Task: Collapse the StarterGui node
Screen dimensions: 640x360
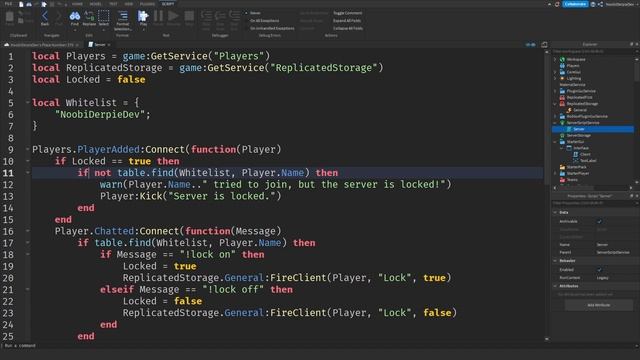Action: [555, 142]
